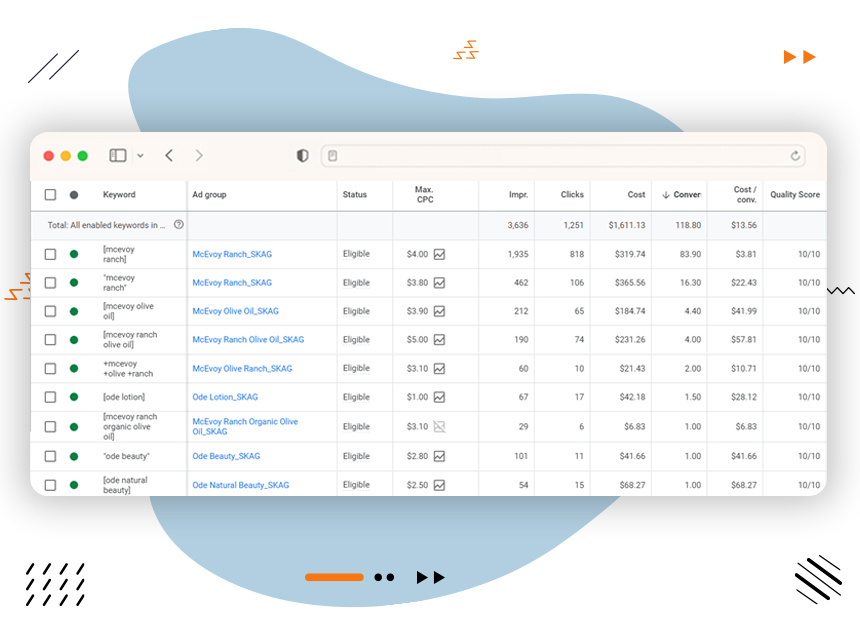
Task: Click the page reload icon in address bar
Action: (797, 156)
